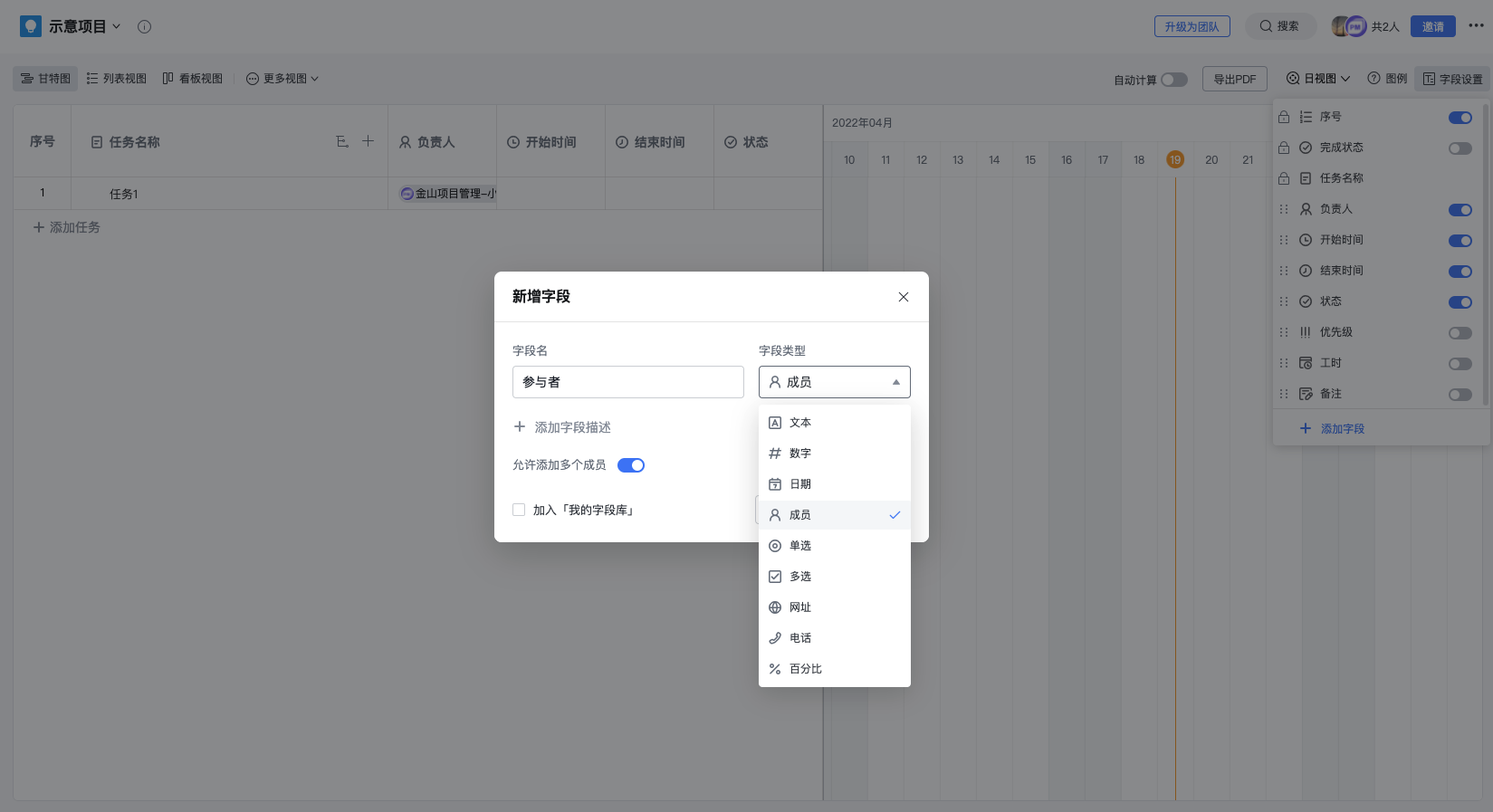Click the drag handle of 优先级 field
Screen dimensions: 1493x812
click(1284, 332)
